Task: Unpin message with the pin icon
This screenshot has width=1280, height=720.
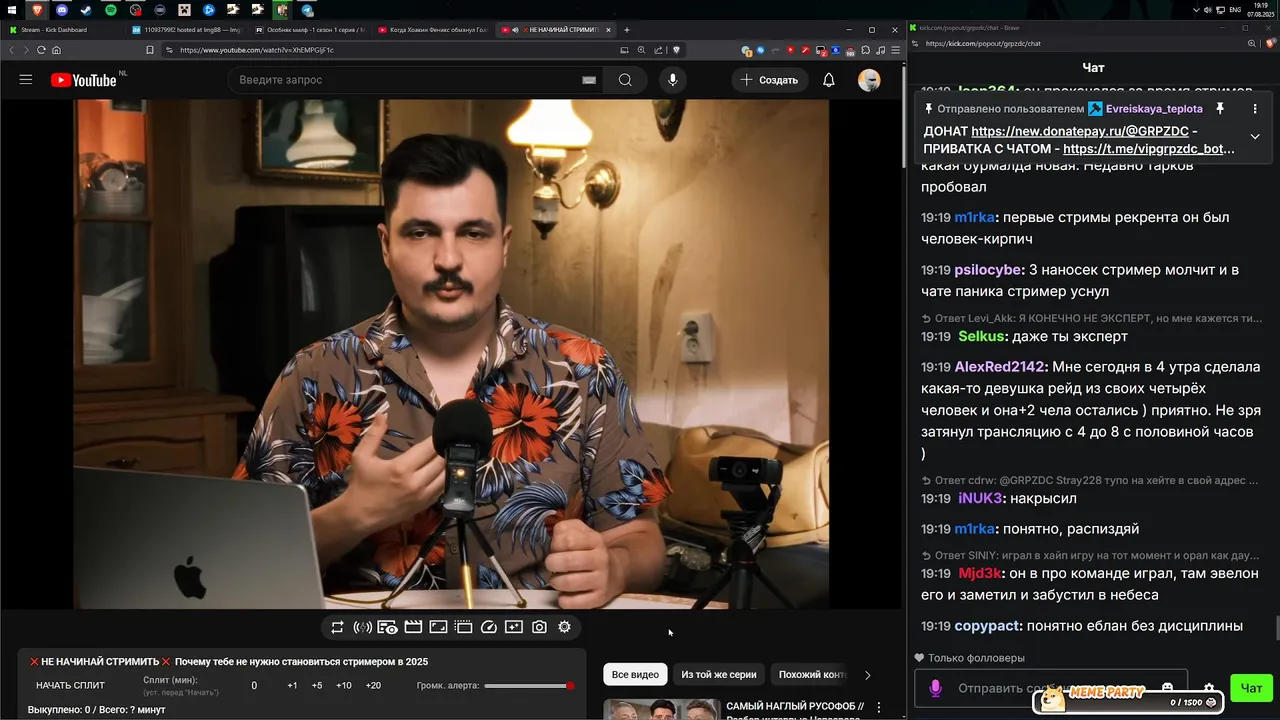Action: tap(1220, 108)
